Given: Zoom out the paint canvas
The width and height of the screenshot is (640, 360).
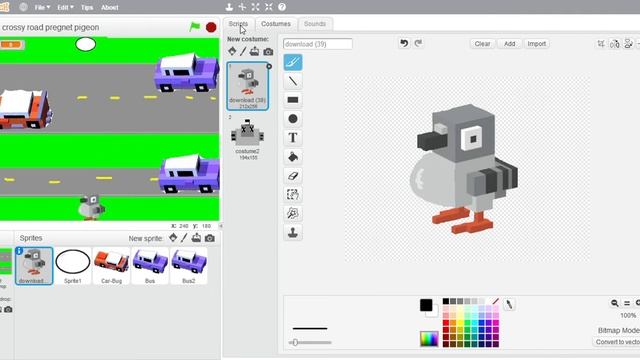Looking at the screenshot, I should coord(614,303).
